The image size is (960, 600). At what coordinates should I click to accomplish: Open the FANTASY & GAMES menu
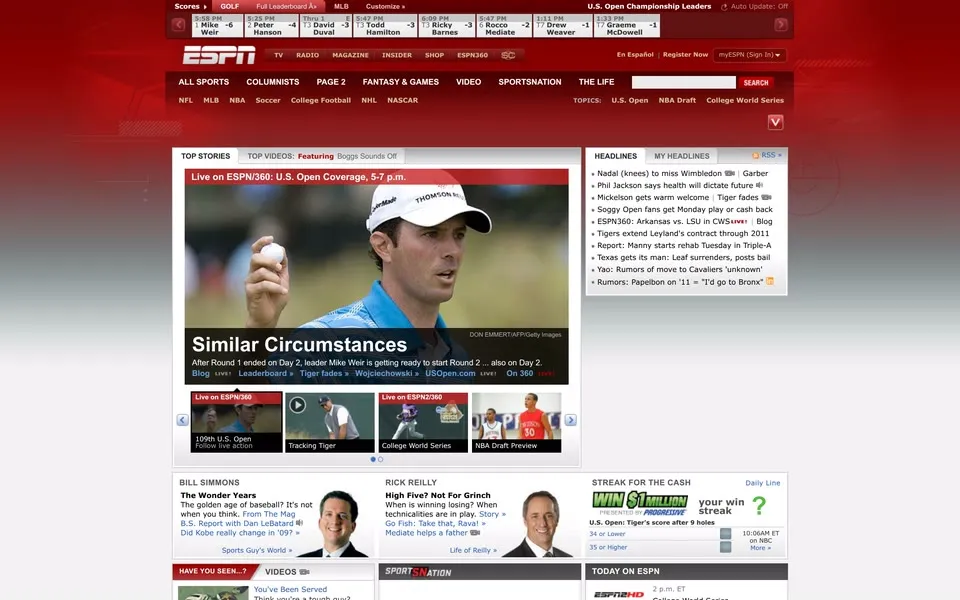(400, 82)
